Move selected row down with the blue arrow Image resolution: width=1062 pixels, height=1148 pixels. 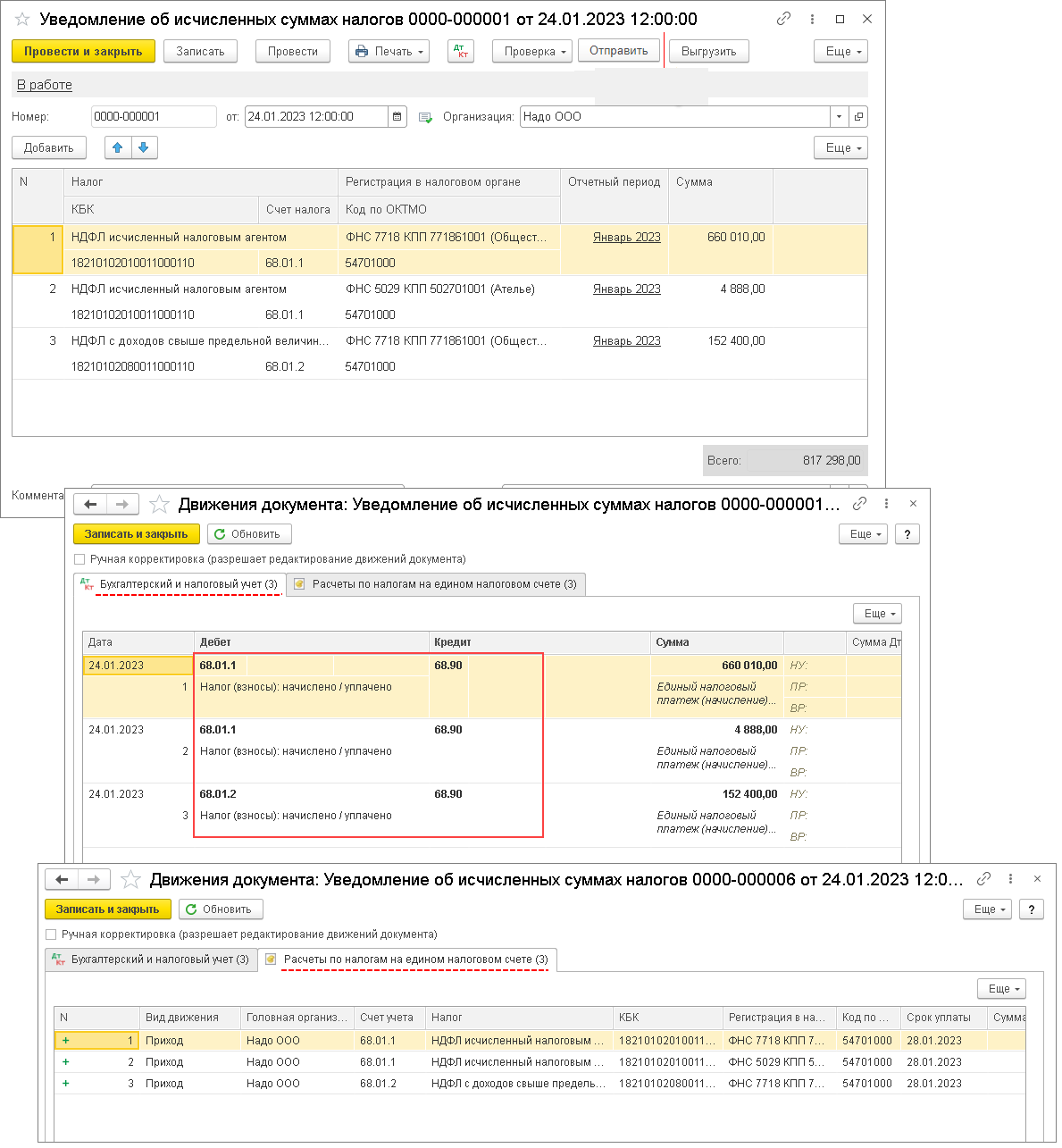144,147
